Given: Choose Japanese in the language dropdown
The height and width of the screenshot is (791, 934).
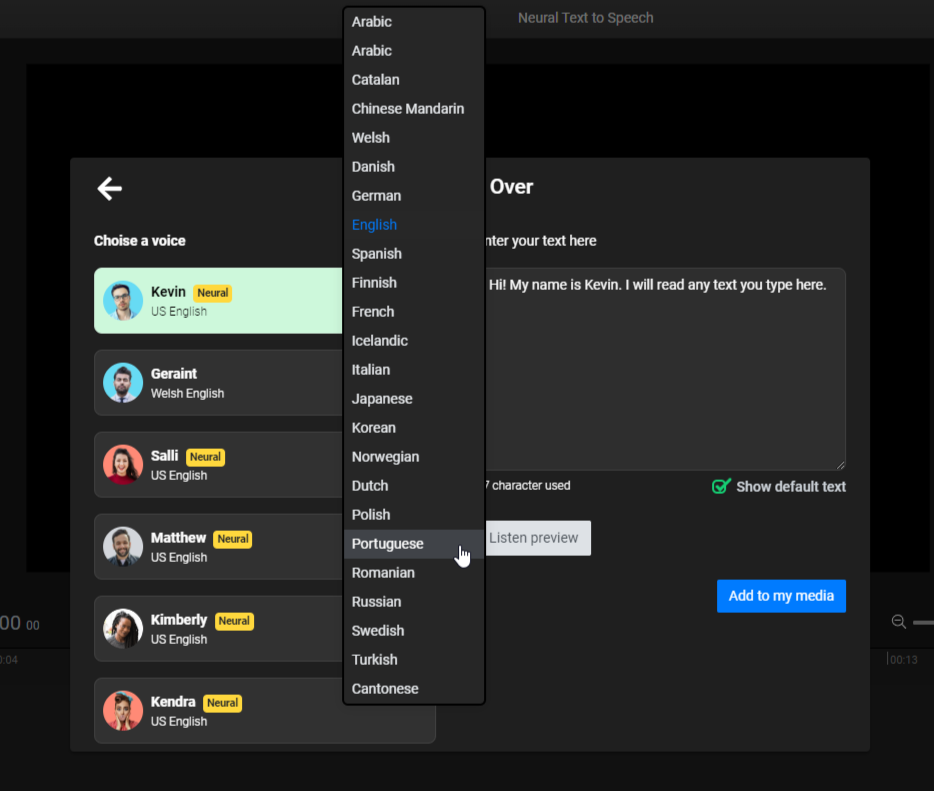Looking at the screenshot, I should (382, 399).
